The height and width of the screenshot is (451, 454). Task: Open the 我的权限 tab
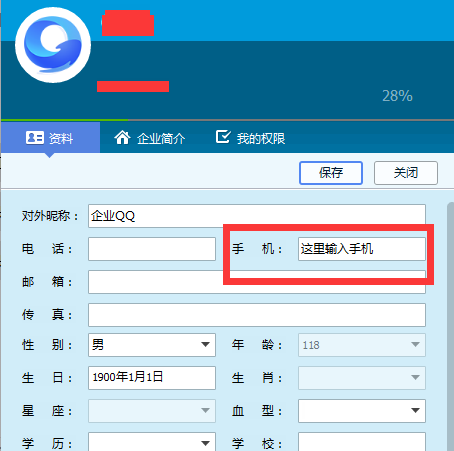[x=251, y=138]
